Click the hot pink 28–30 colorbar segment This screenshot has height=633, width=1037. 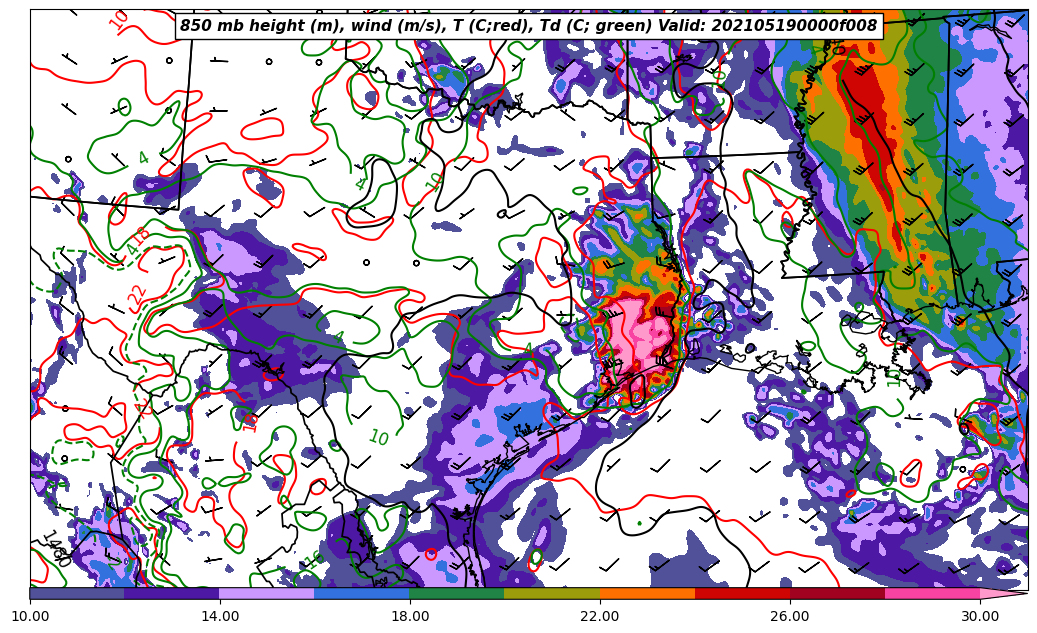click(x=932, y=593)
